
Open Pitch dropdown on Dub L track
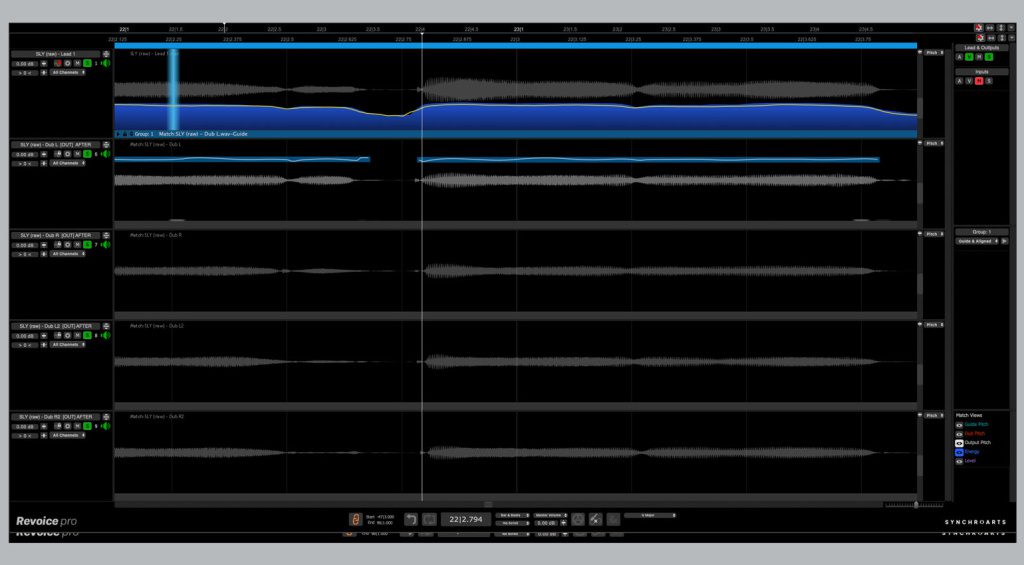(935, 144)
